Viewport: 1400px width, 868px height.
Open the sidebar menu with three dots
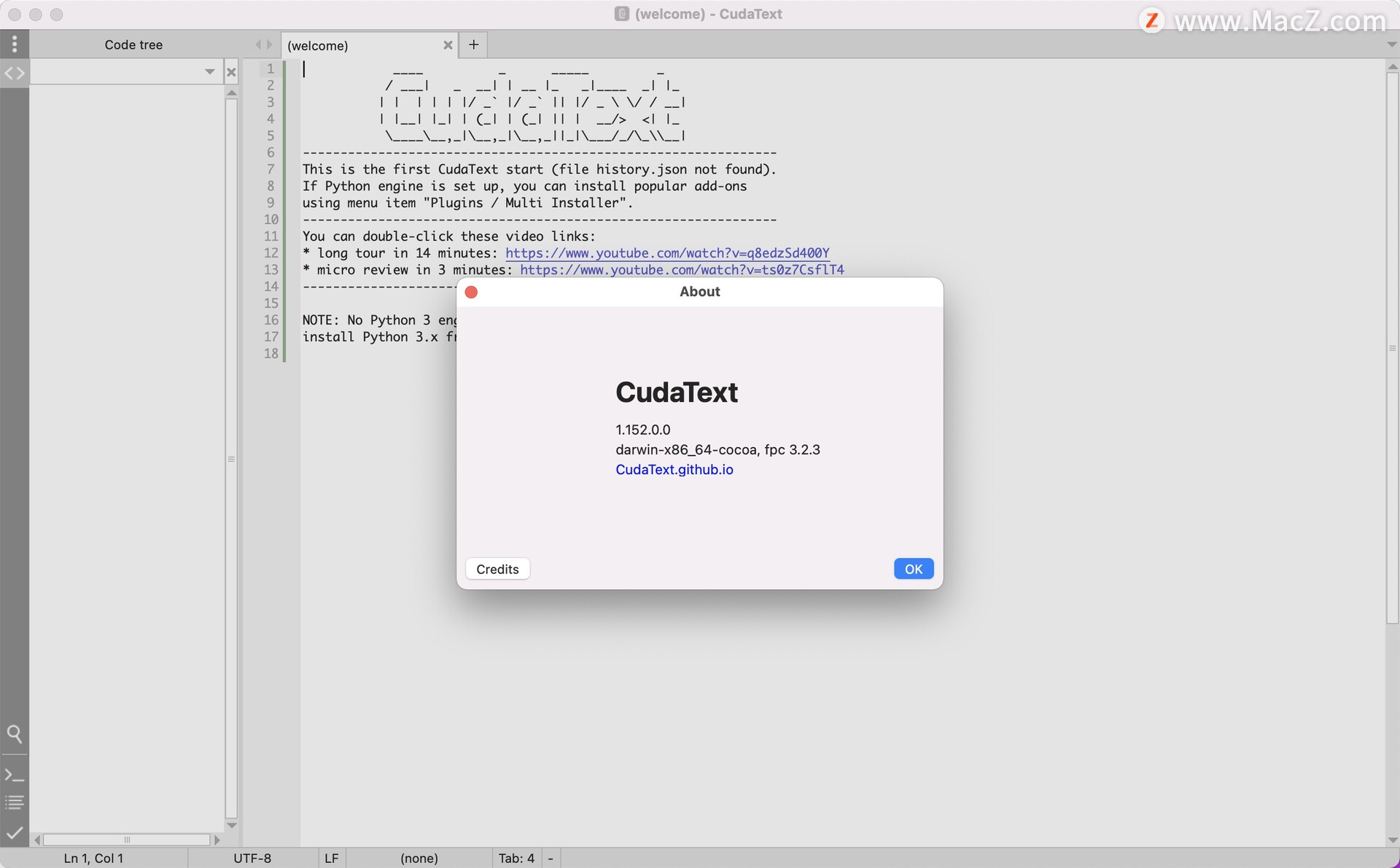(x=15, y=44)
